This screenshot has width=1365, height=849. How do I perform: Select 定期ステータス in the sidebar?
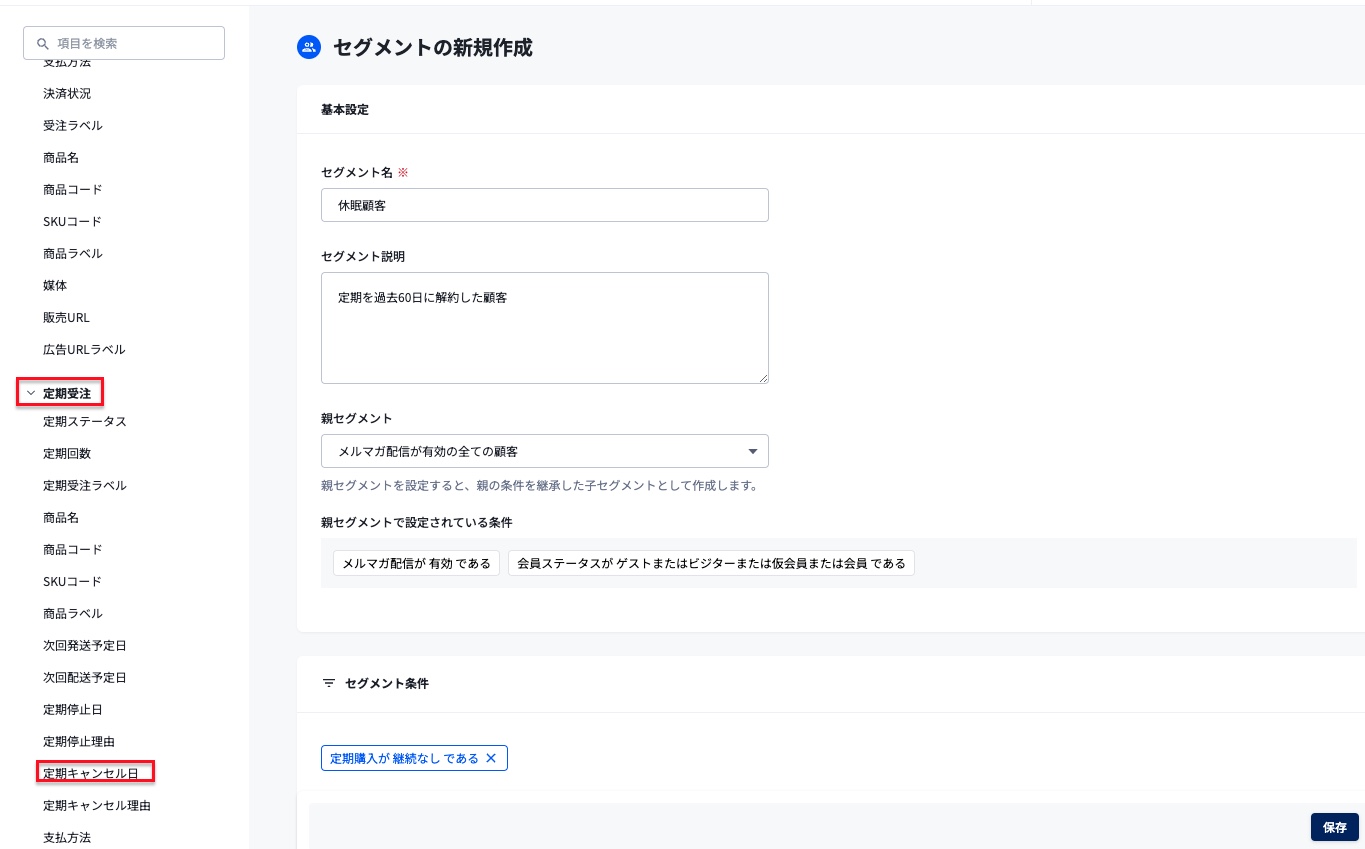pos(85,422)
